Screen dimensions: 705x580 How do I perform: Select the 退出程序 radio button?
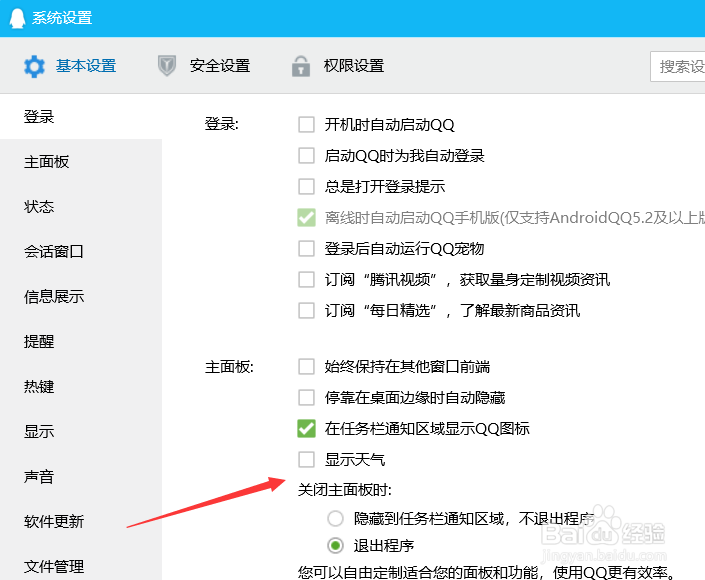point(335,545)
